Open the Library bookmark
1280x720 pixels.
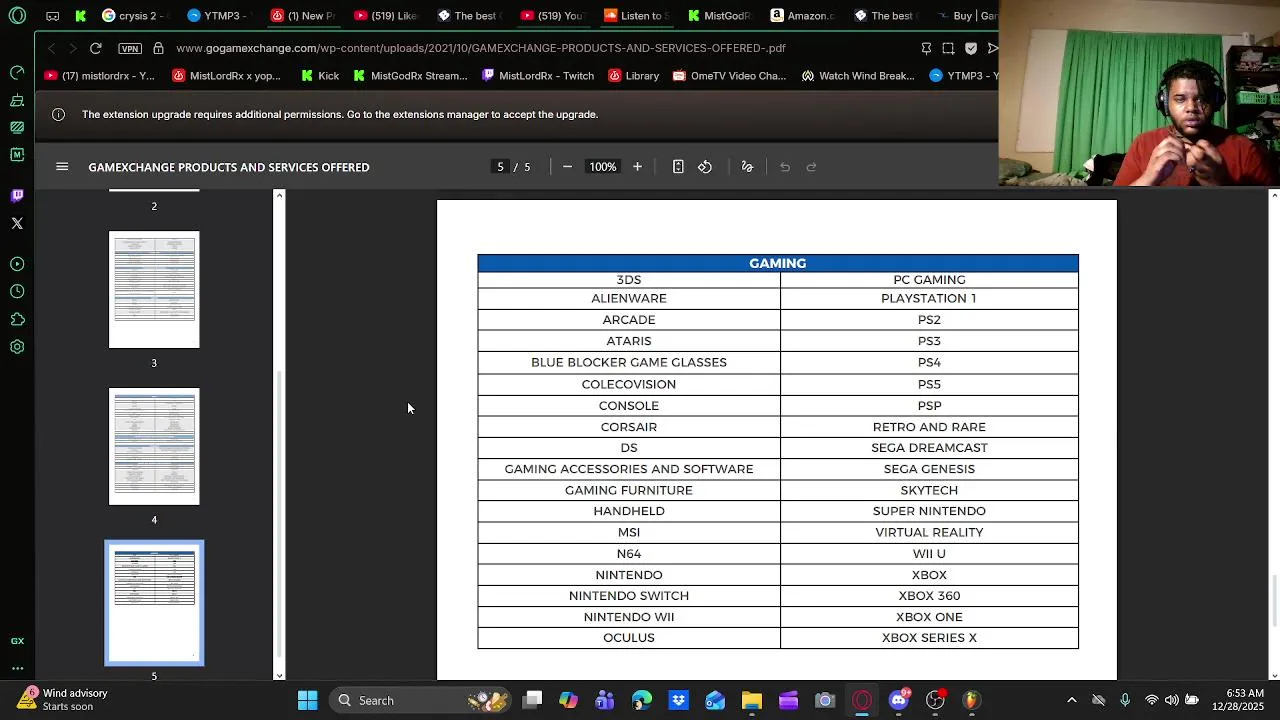coord(633,76)
